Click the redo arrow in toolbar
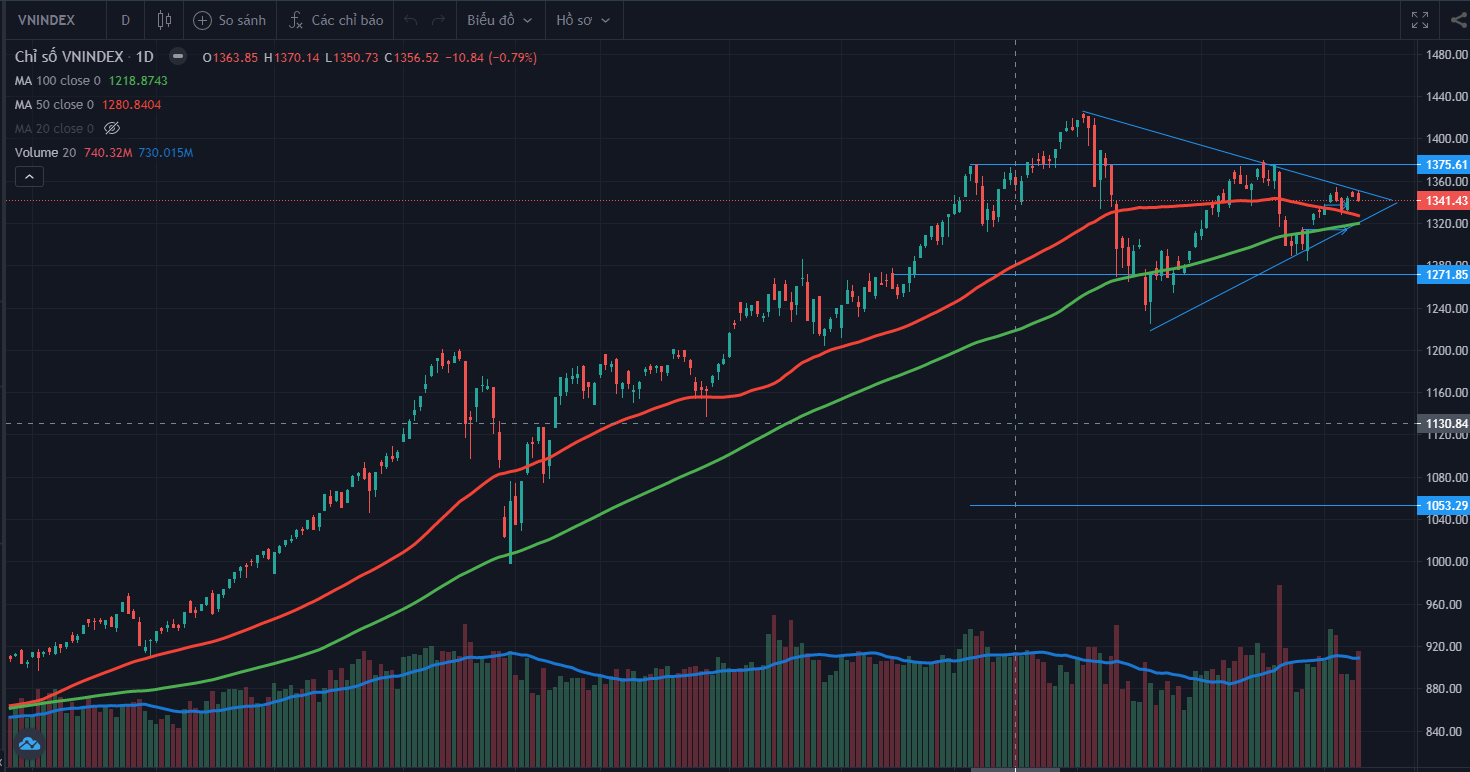 [438, 20]
